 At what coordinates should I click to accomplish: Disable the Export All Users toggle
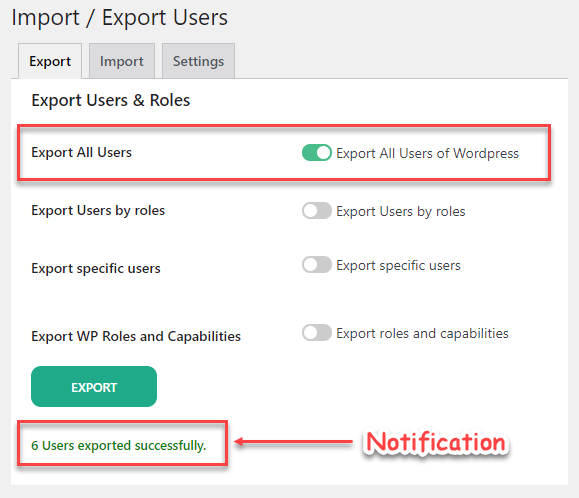[x=316, y=153]
